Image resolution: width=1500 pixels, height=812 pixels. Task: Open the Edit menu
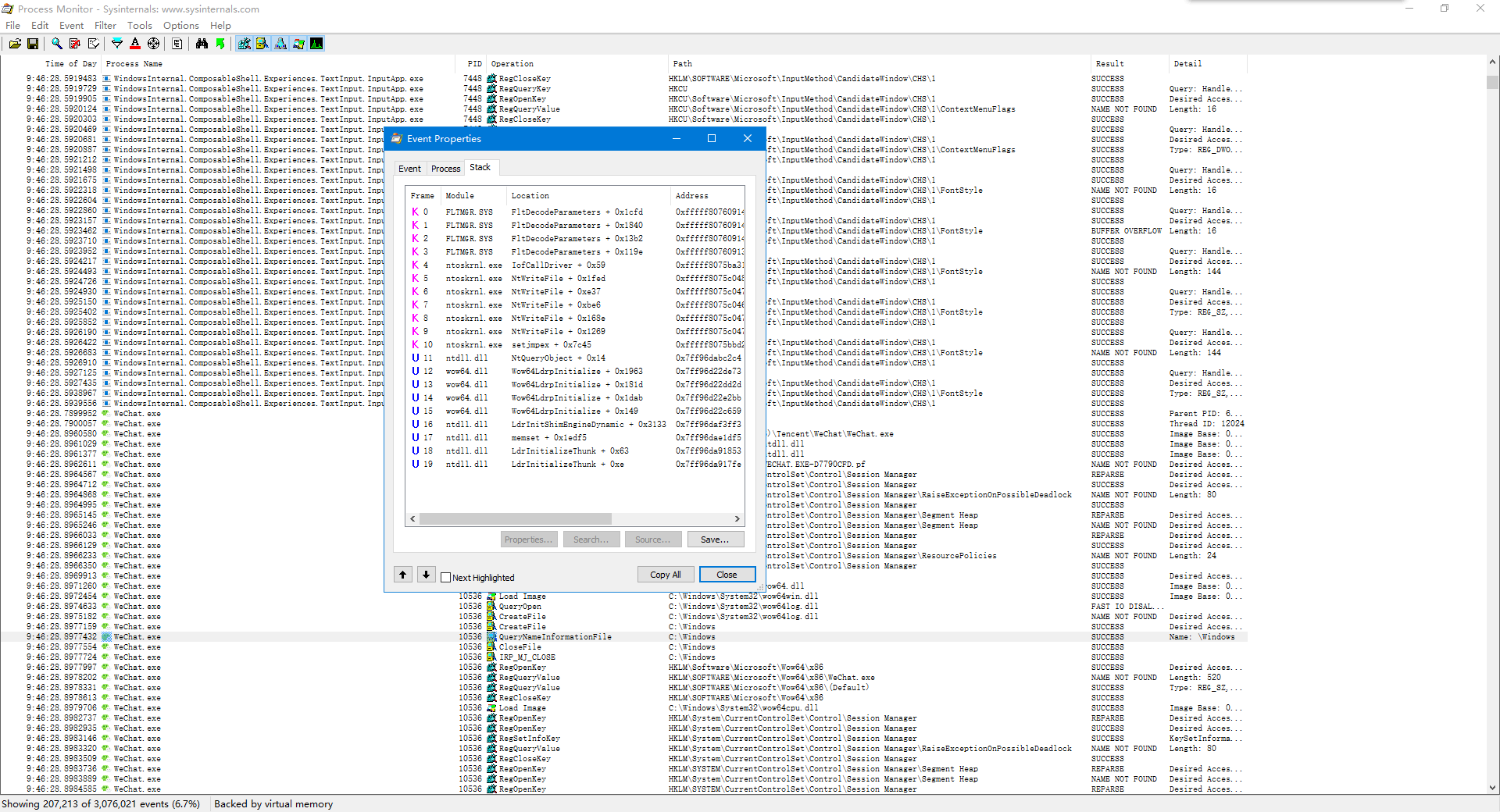point(40,26)
